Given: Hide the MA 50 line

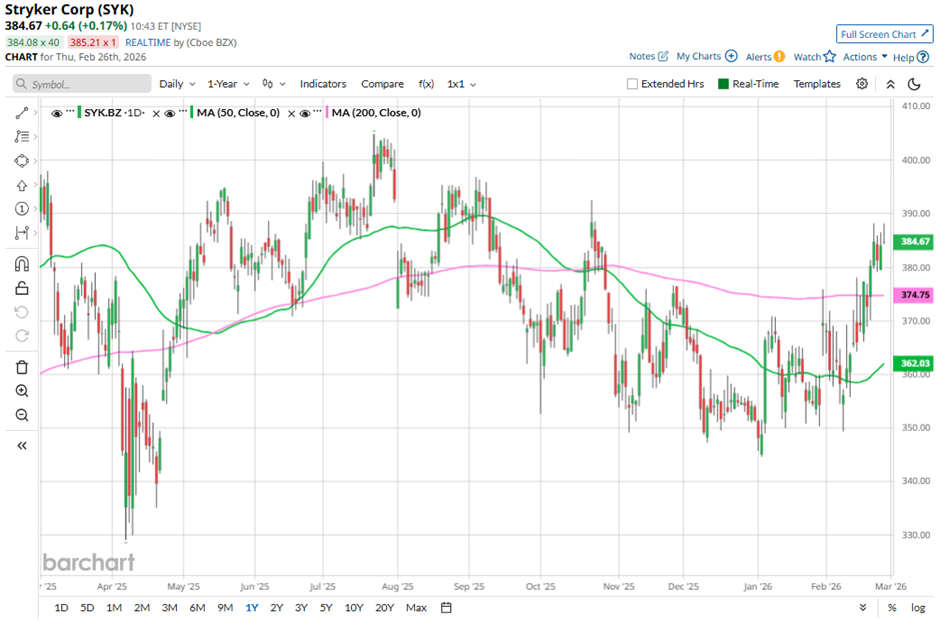Looking at the screenshot, I should click(170, 113).
